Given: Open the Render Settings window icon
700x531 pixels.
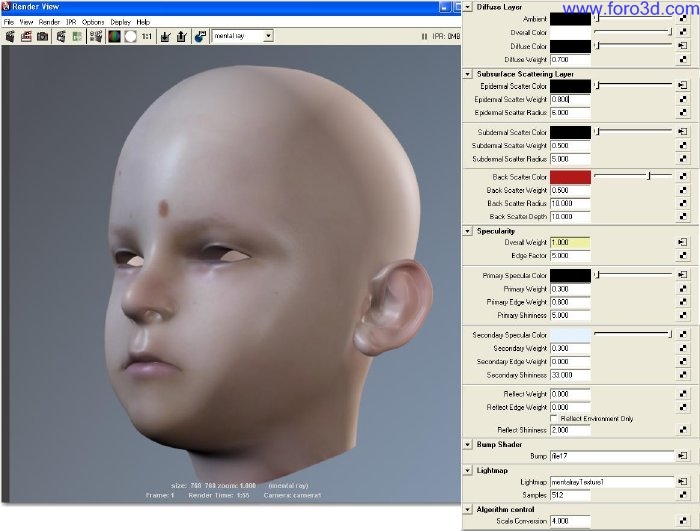Looking at the screenshot, I should [x=96, y=36].
